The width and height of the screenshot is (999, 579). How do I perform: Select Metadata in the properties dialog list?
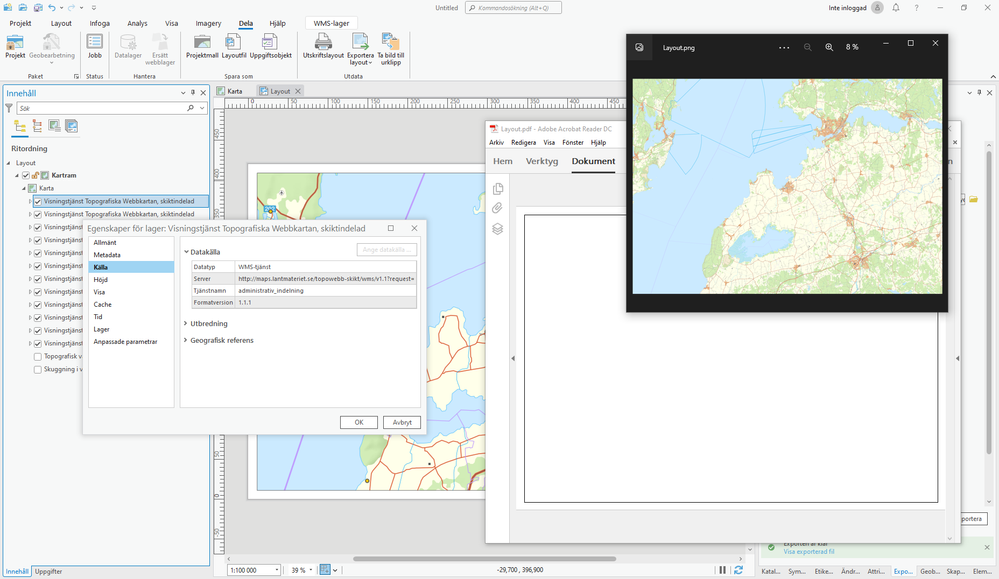click(107, 255)
